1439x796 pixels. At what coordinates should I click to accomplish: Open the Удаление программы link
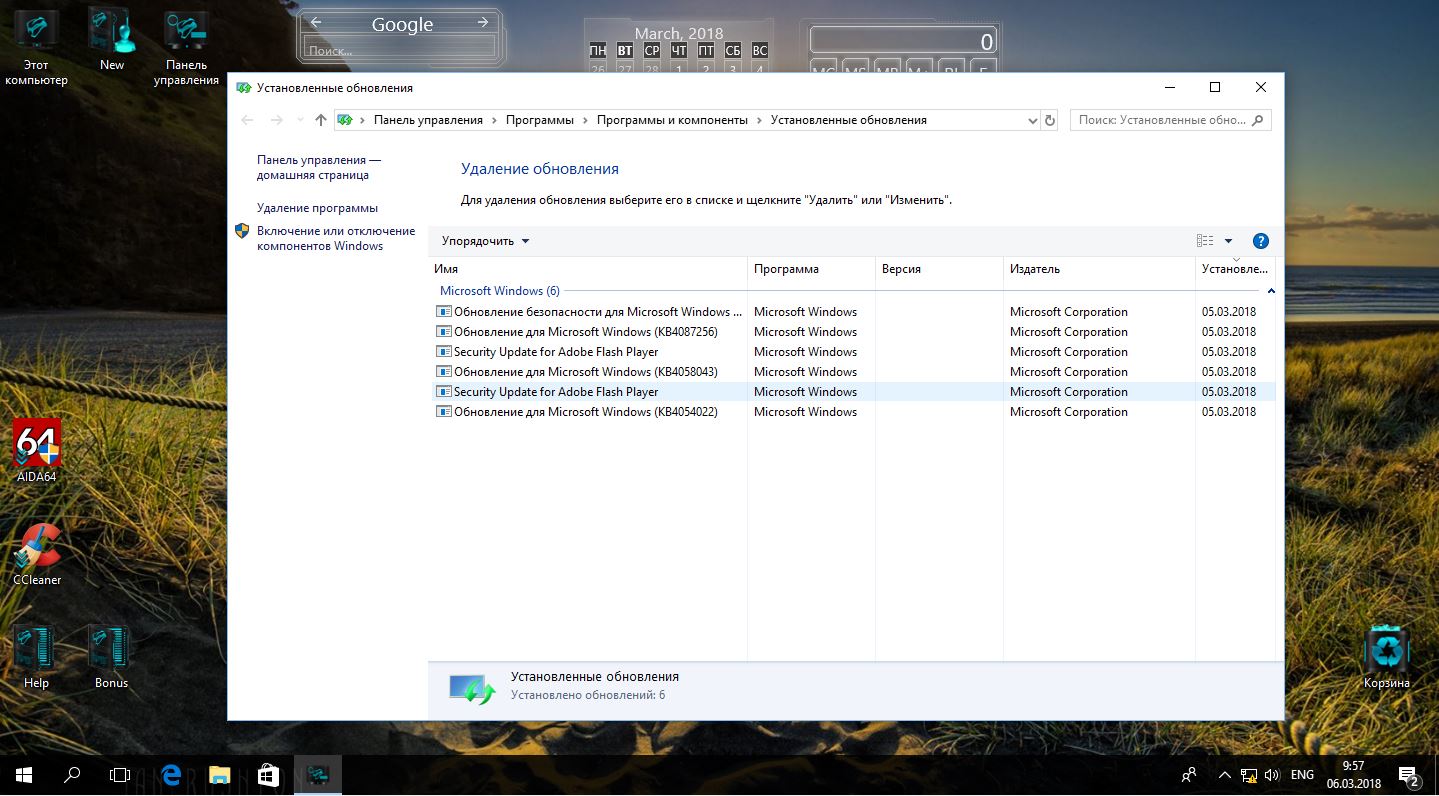point(317,208)
